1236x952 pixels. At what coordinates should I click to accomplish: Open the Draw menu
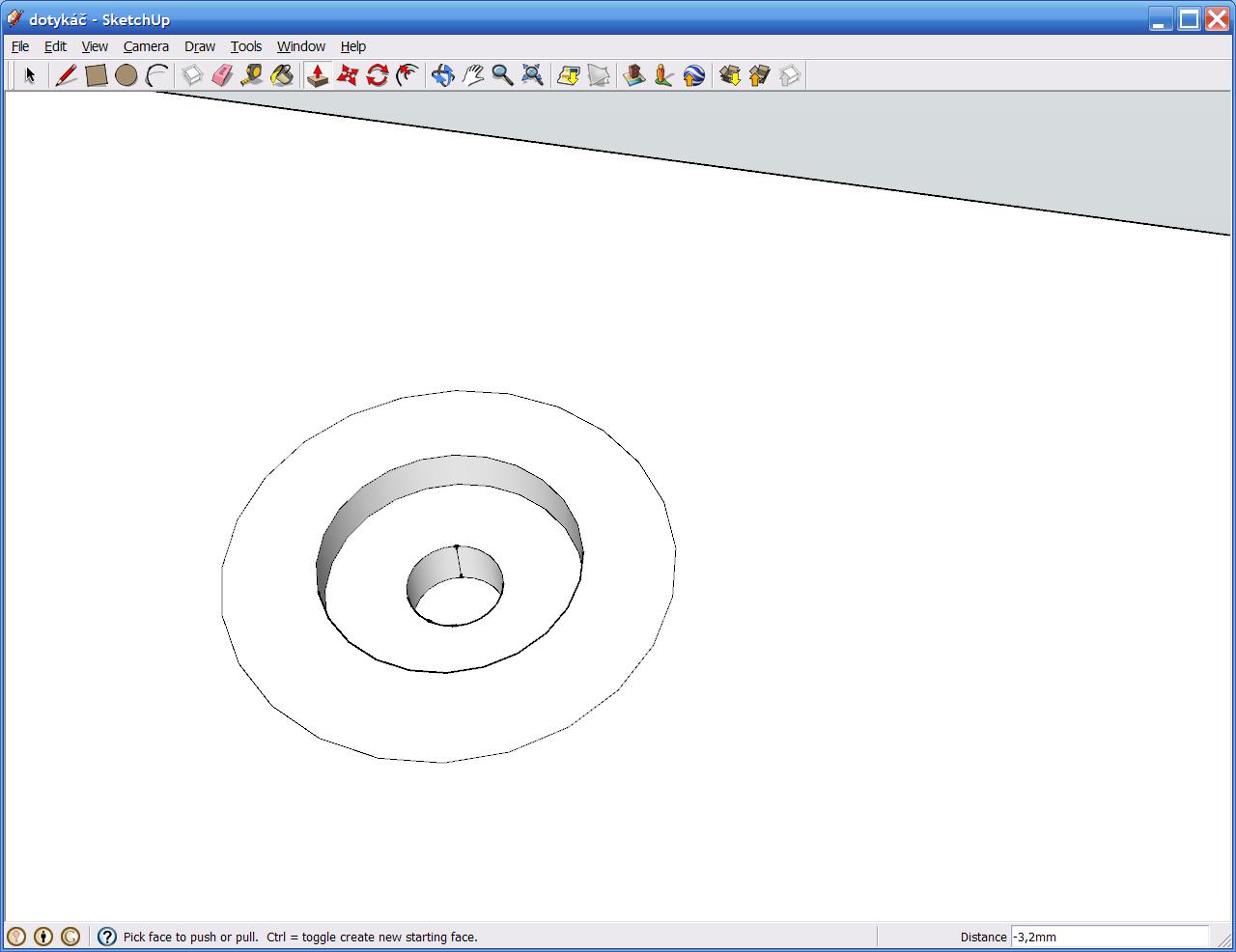(x=200, y=46)
